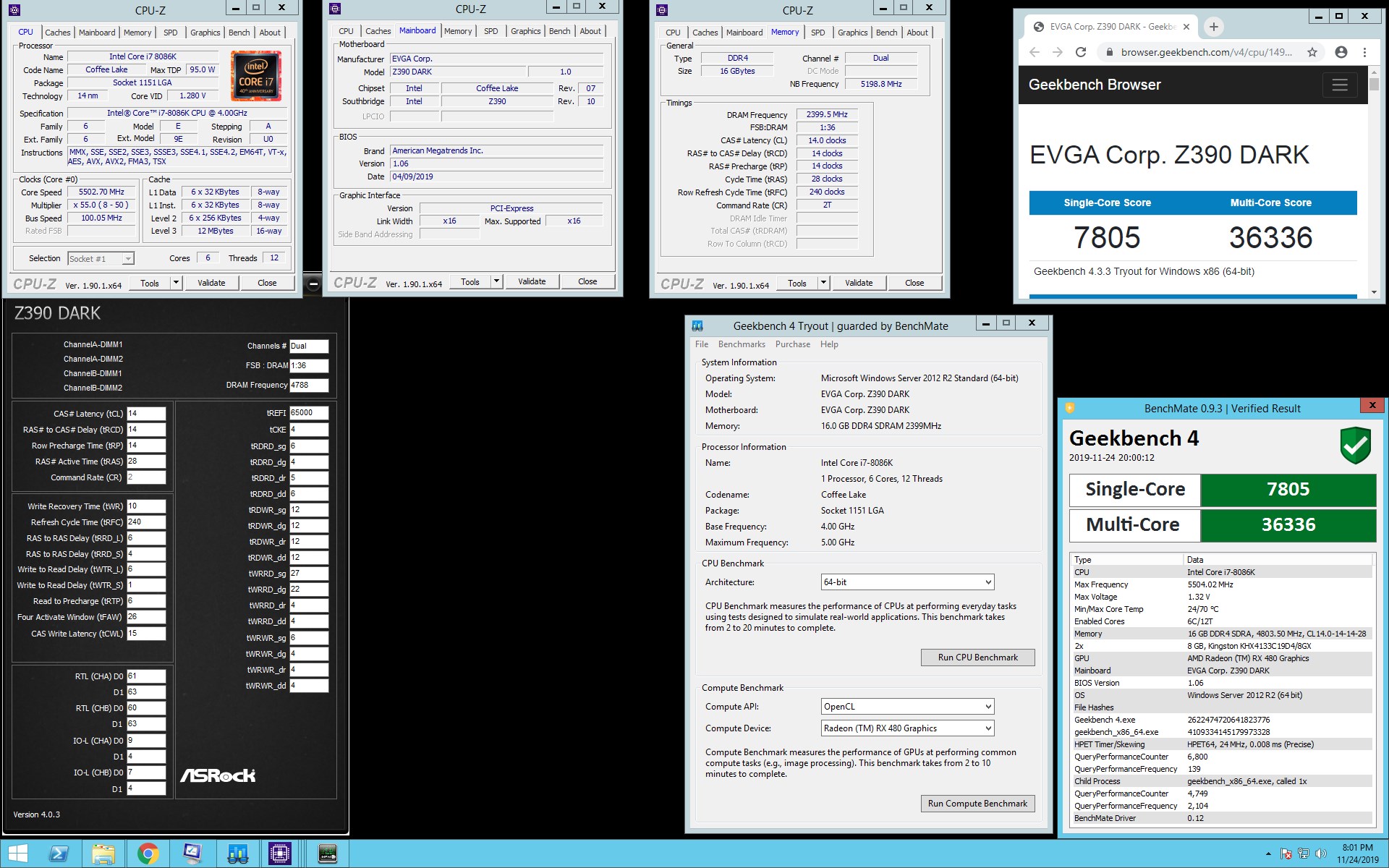
Task: Click the tREFI value field 65000
Action: point(309,413)
